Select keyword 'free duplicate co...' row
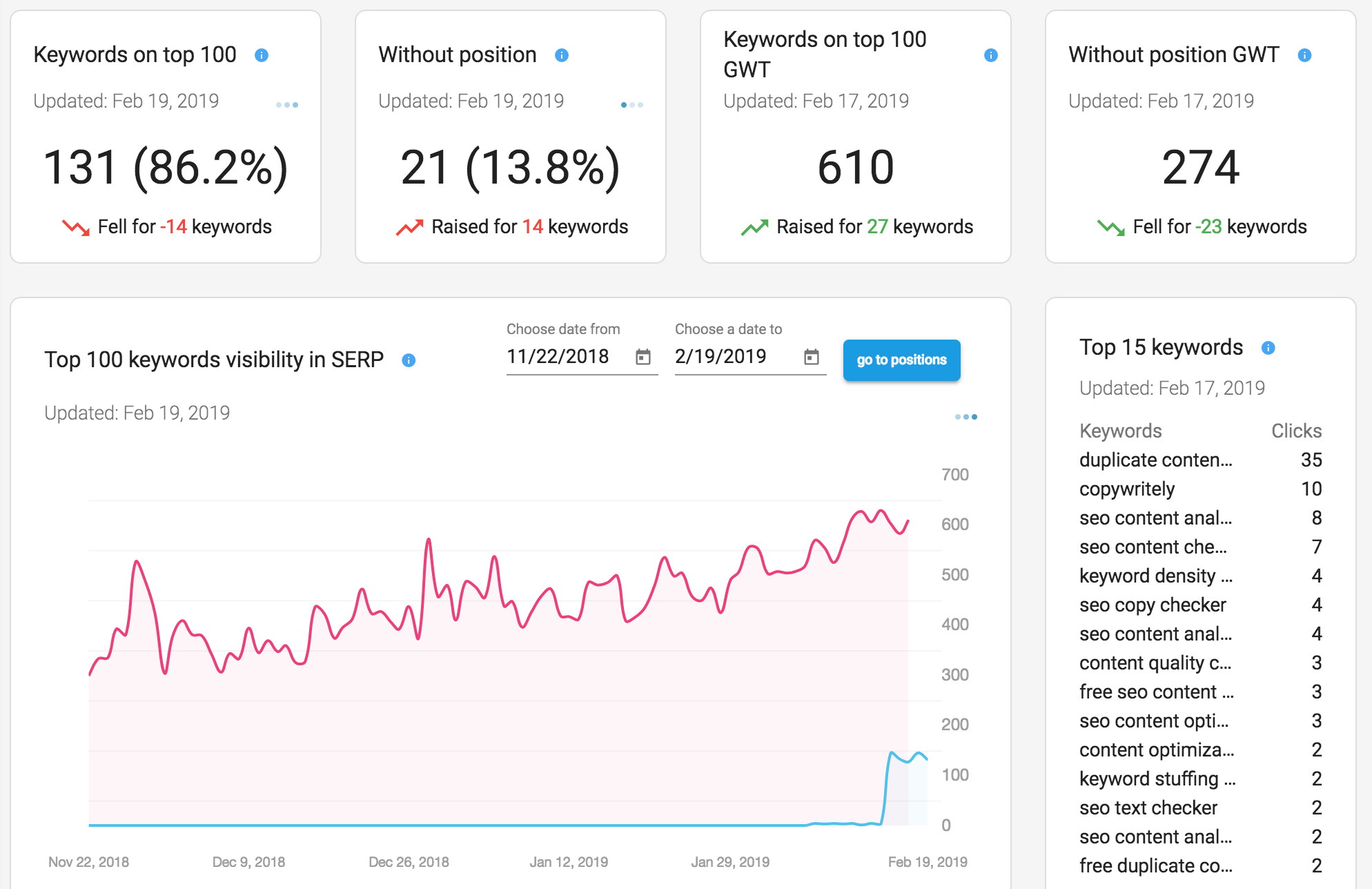This screenshot has width=1372, height=889. (x=1201, y=866)
